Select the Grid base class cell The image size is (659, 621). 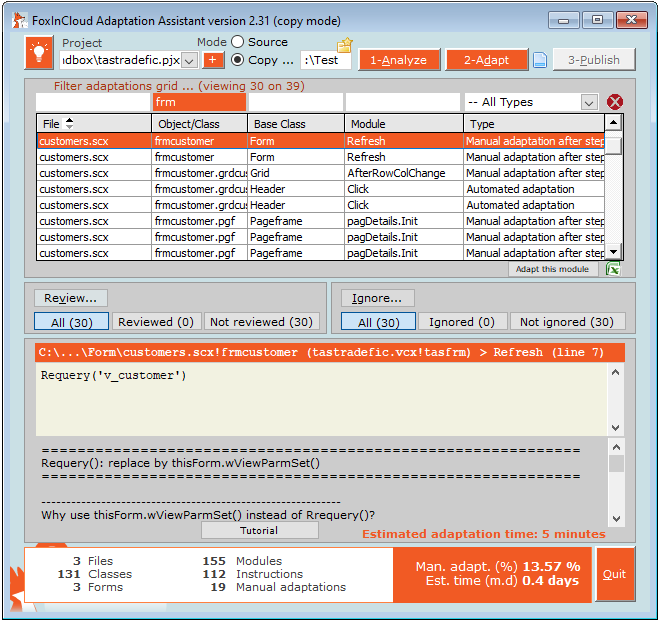click(x=295, y=173)
